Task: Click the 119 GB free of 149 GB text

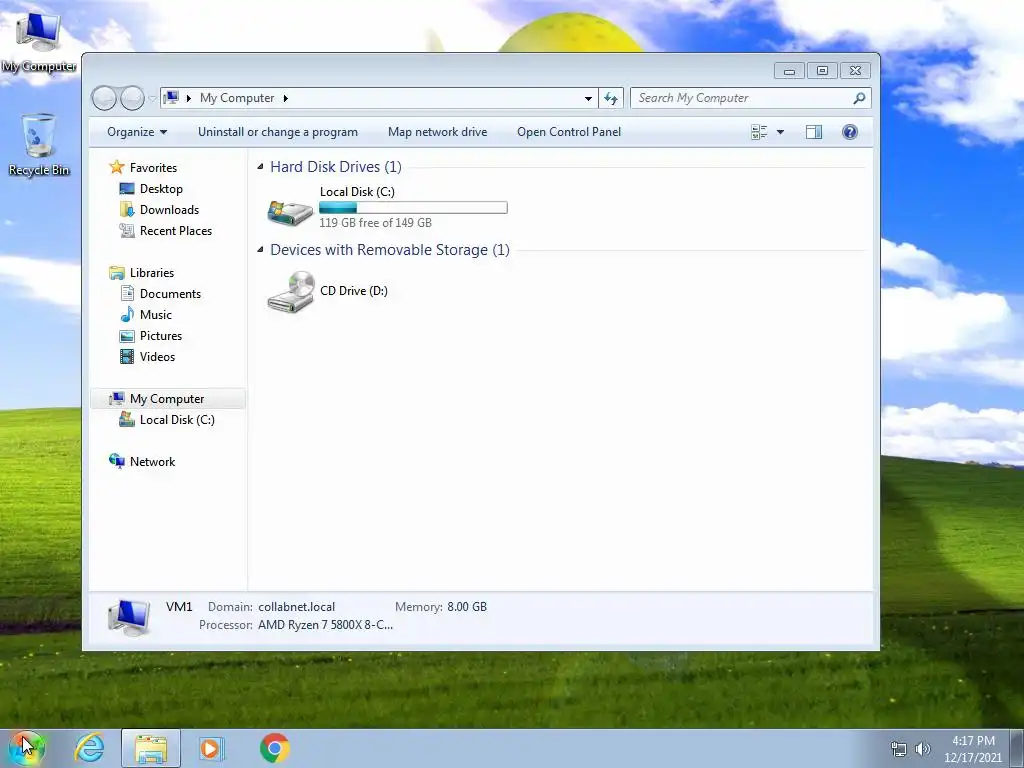Action: 376,223
